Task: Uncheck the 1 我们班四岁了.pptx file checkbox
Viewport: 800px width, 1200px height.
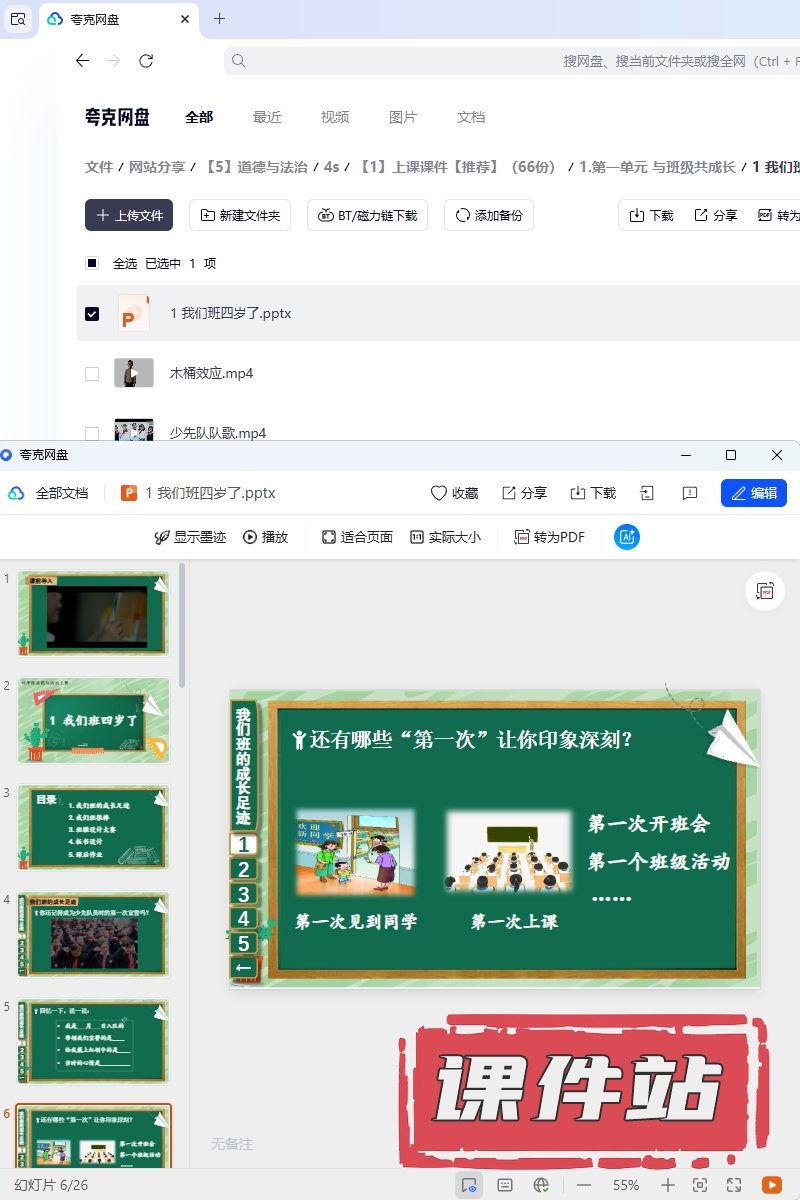Action: coord(92,314)
